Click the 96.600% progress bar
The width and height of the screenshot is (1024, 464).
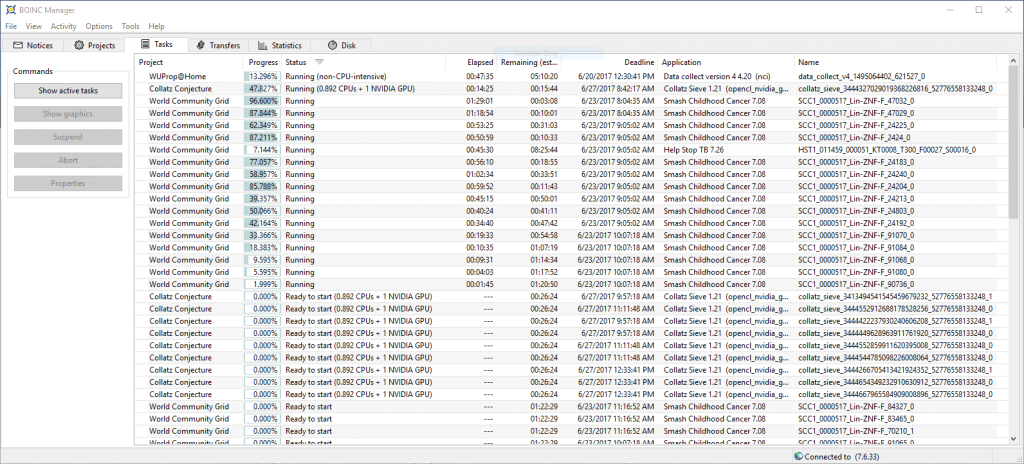pos(262,101)
